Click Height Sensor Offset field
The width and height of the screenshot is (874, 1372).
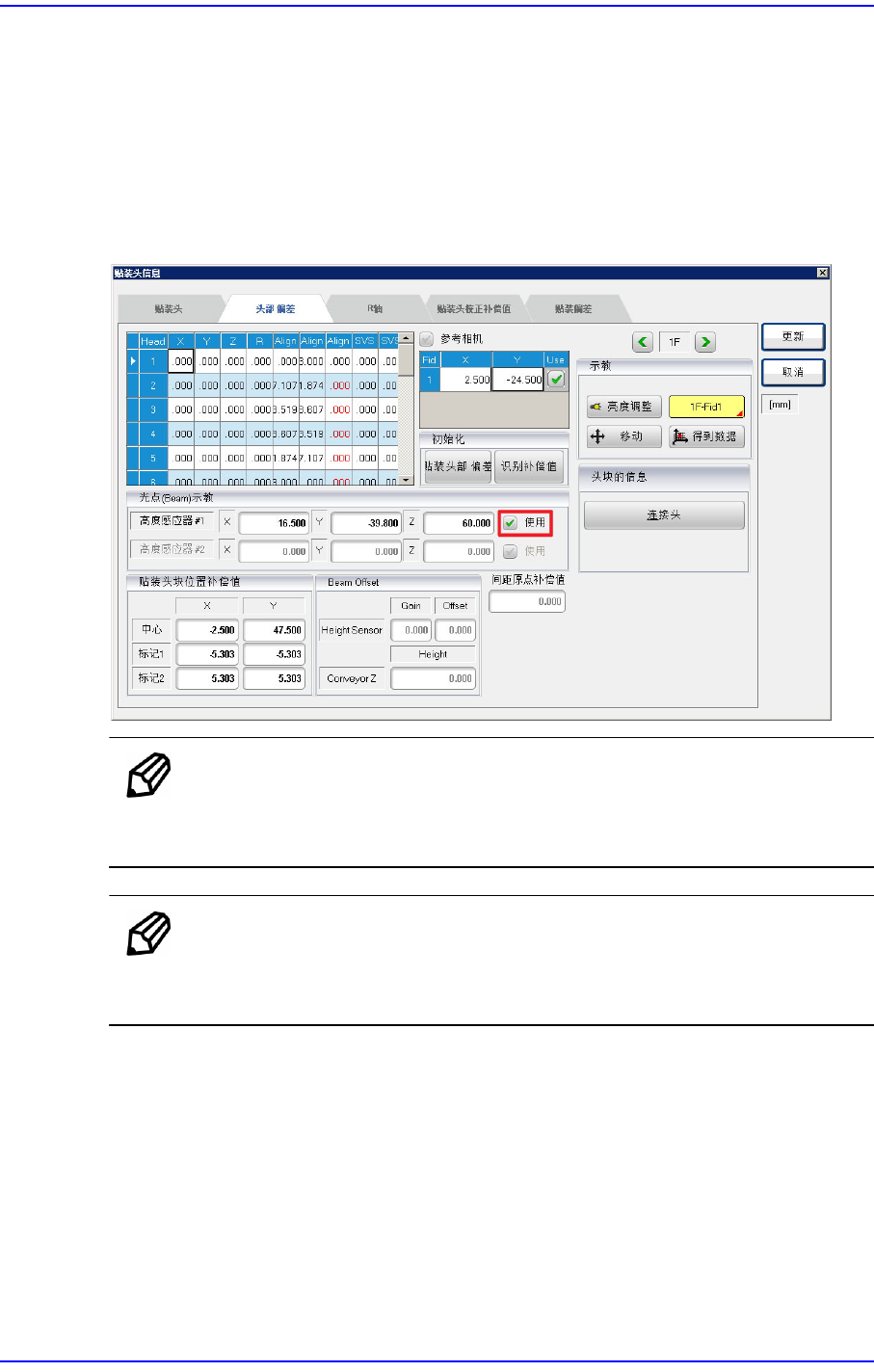455,630
